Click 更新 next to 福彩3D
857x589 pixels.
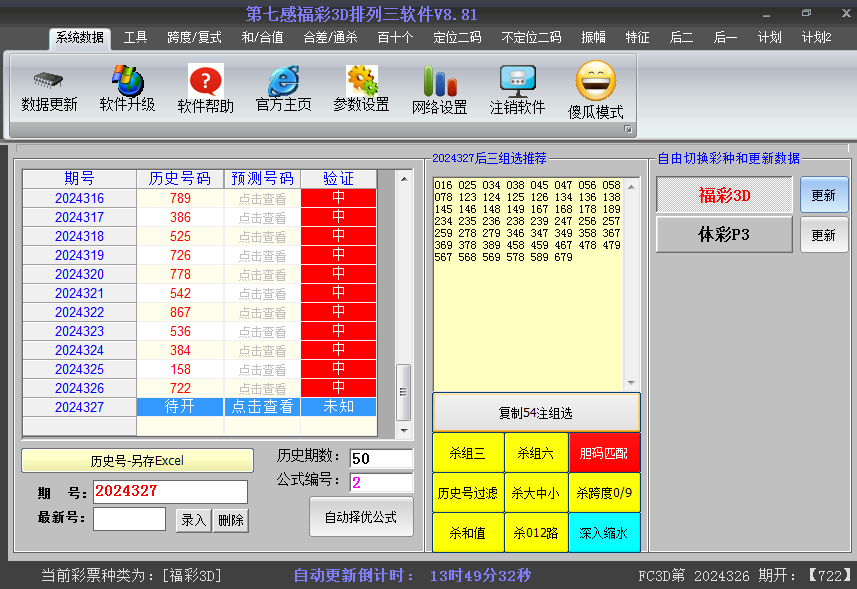click(824, 195)
